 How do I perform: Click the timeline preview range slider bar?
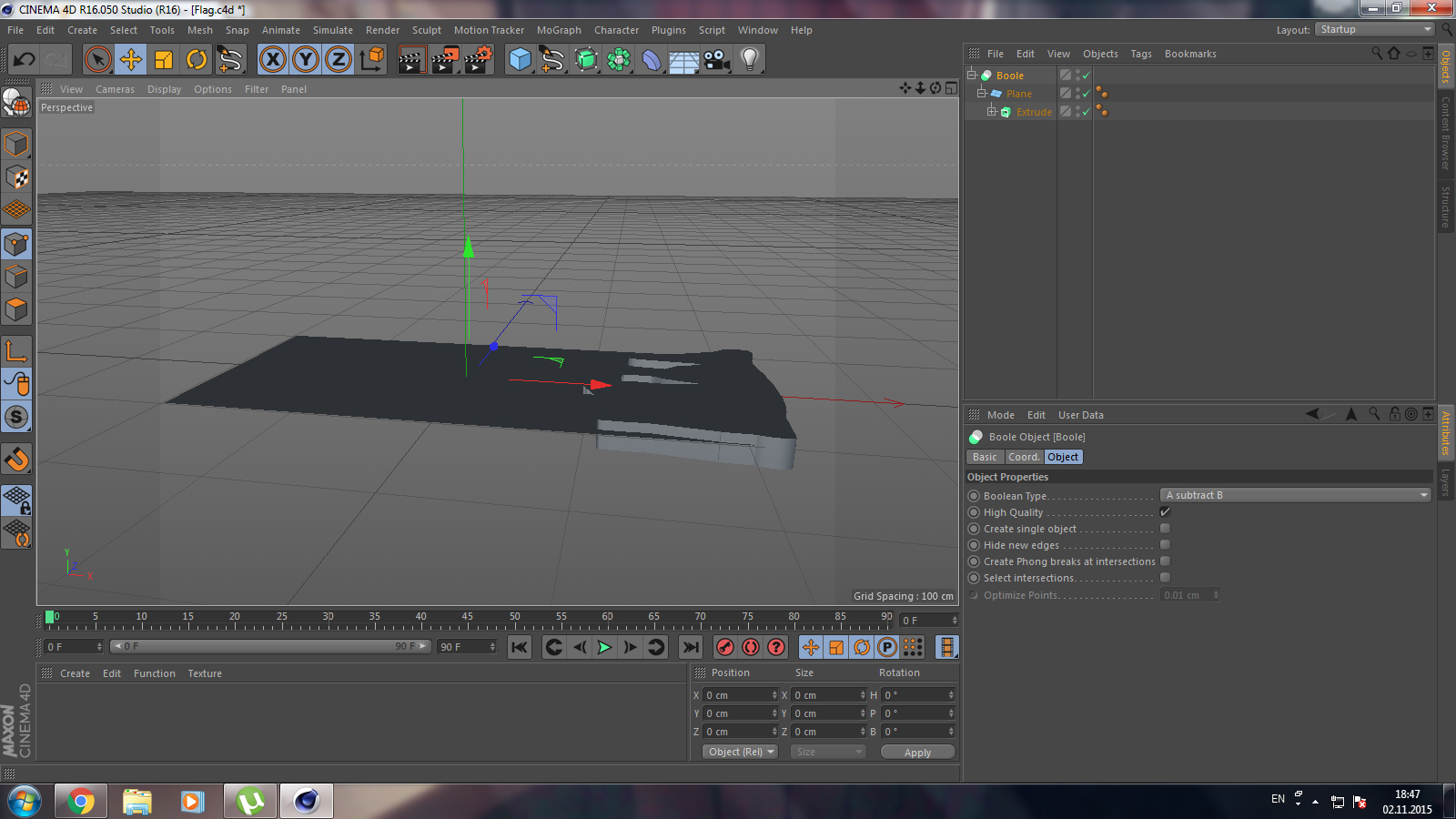click(270, 646)
